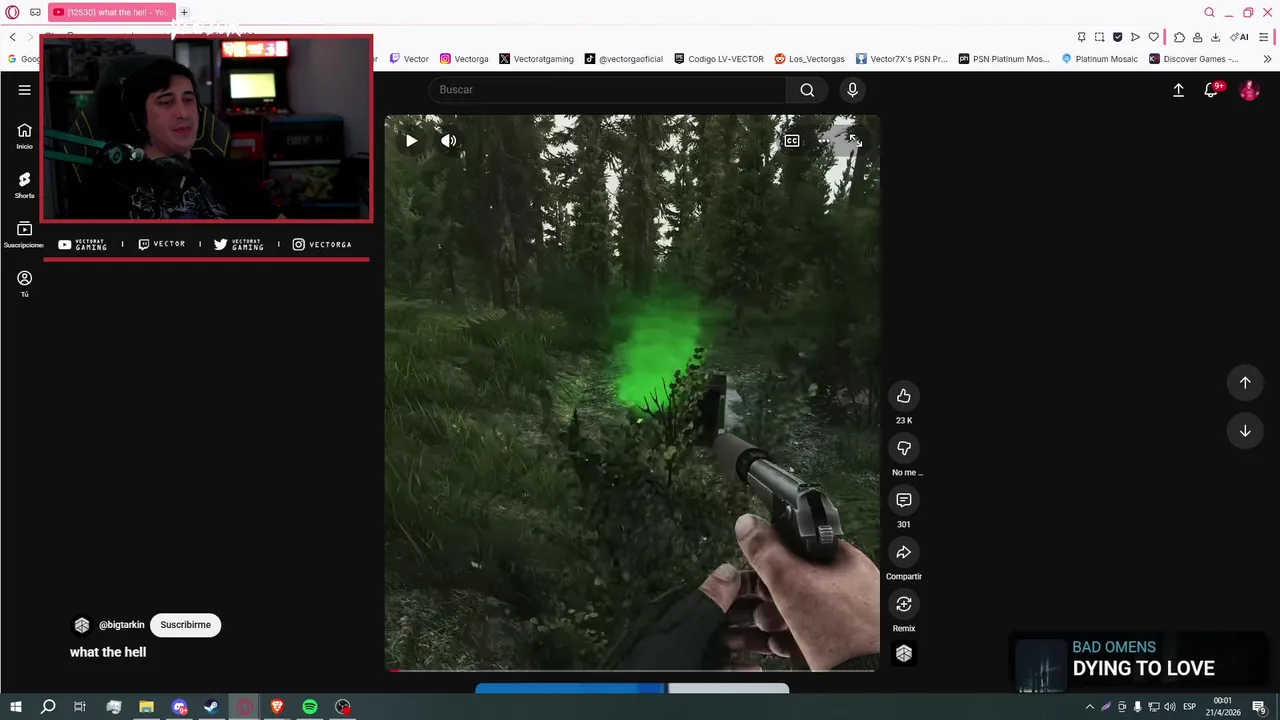Open File Explorer from the taskbar

coord(146,707)
